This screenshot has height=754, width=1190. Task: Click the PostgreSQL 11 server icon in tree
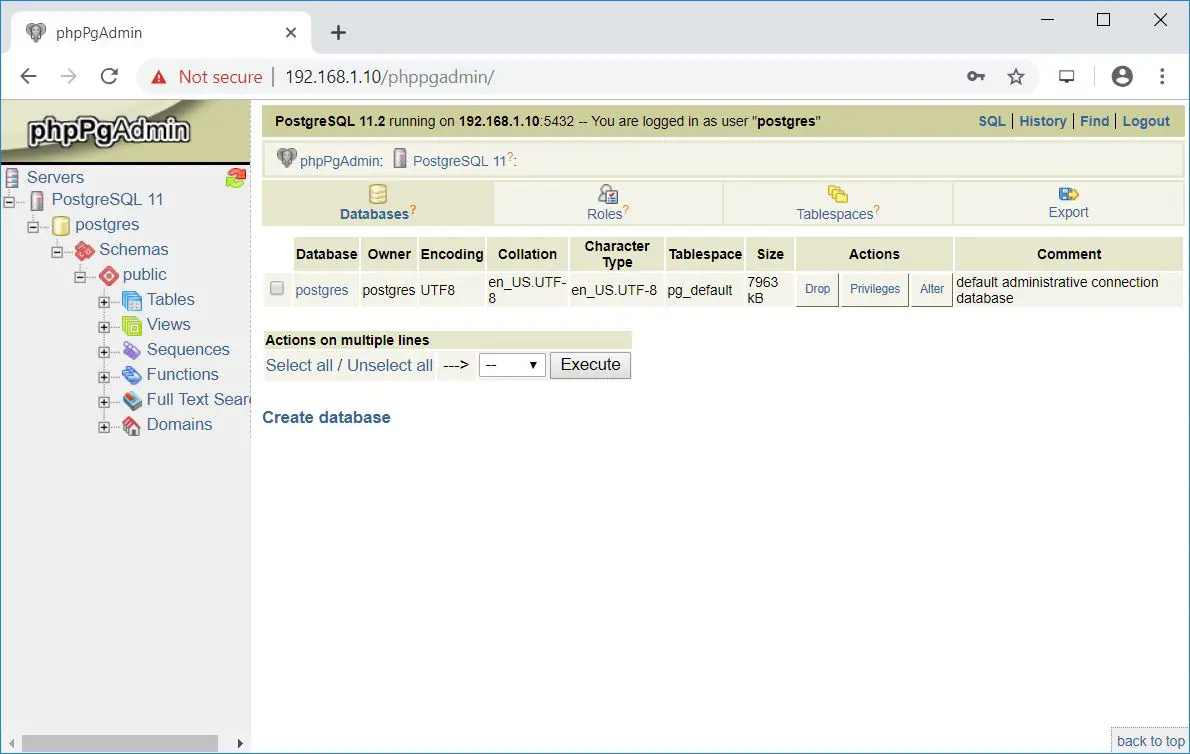(x=37, y=200)
